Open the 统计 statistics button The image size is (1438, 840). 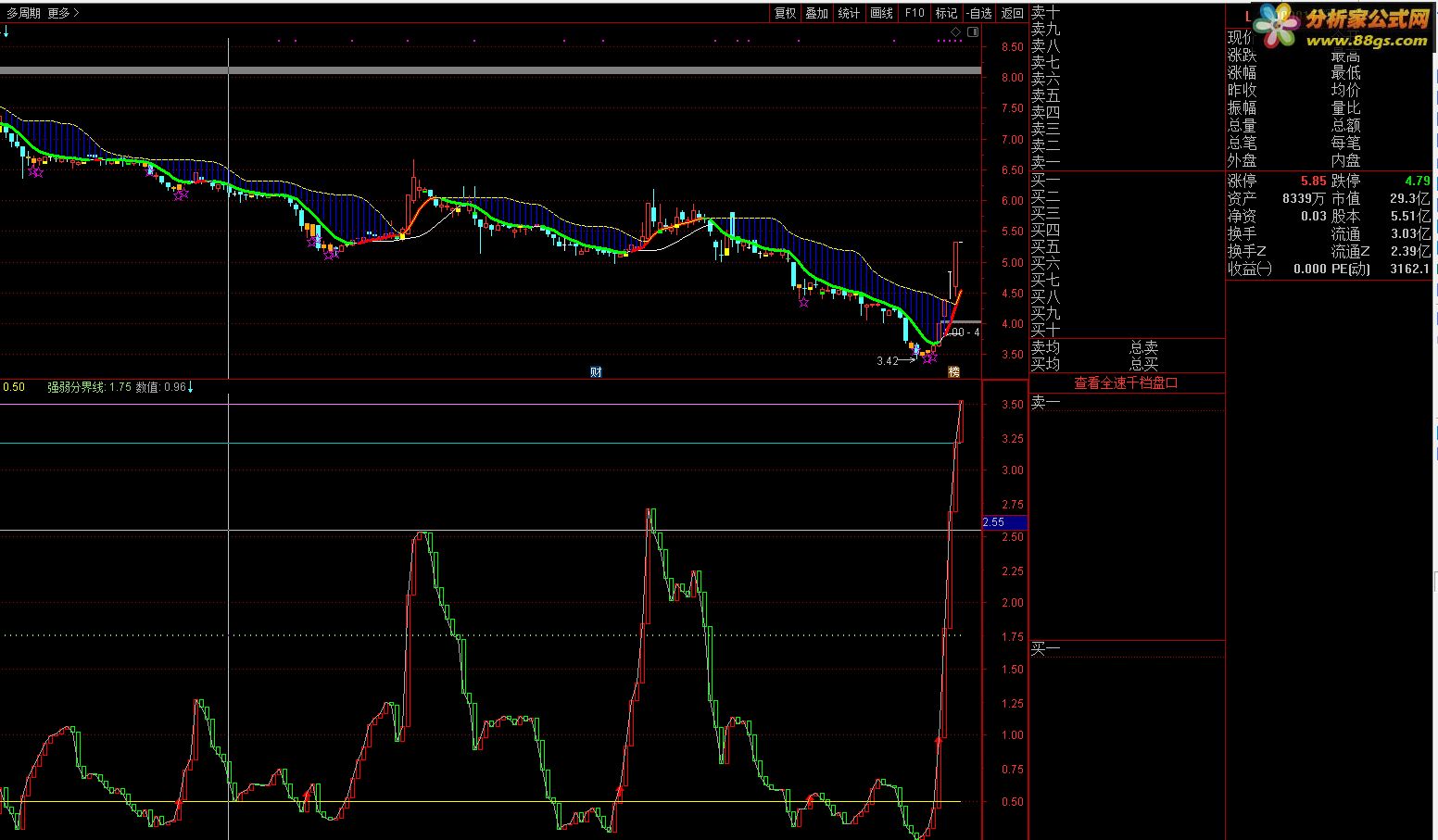pos(849,13)
